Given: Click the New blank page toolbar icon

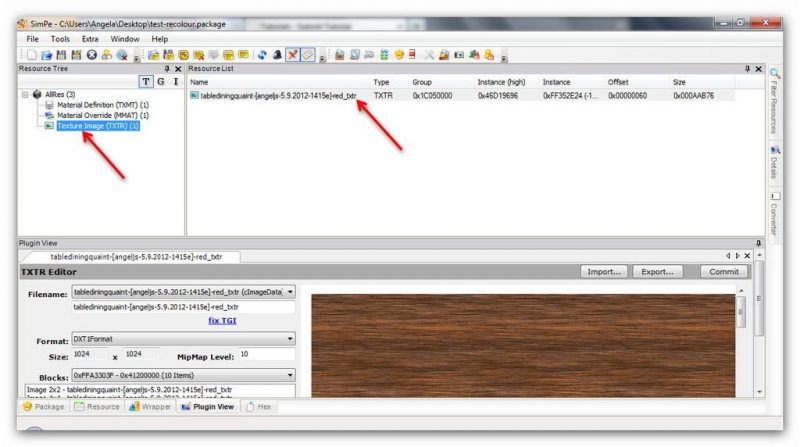Looking at the screenshot, I should 32,55.
